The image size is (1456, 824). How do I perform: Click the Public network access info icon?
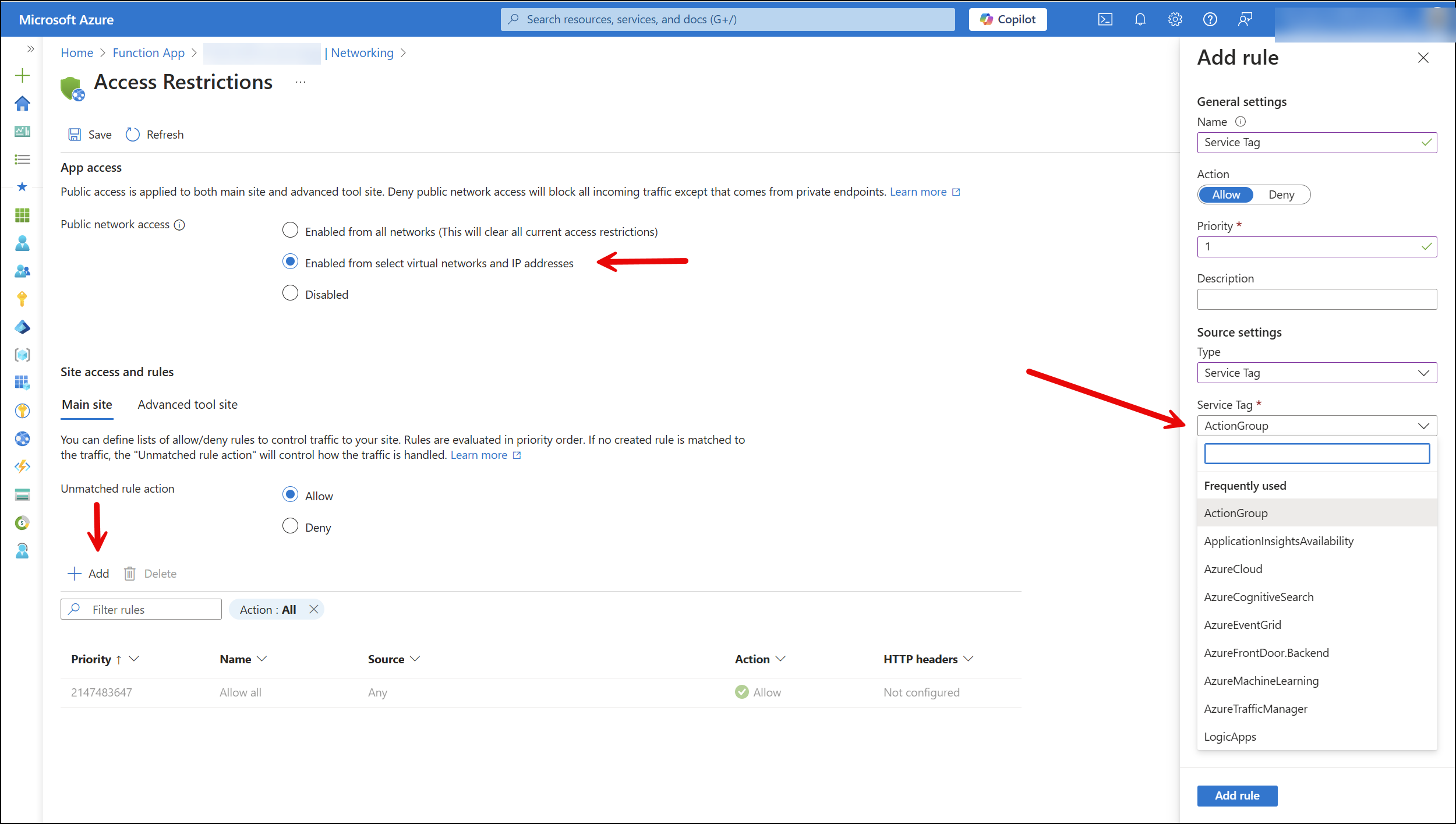point(179,225)
